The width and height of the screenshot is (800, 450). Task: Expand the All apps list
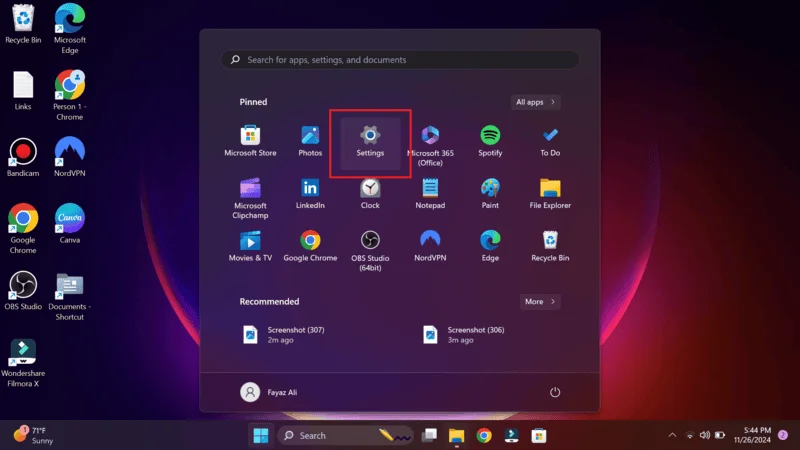(x=535, y=102)
